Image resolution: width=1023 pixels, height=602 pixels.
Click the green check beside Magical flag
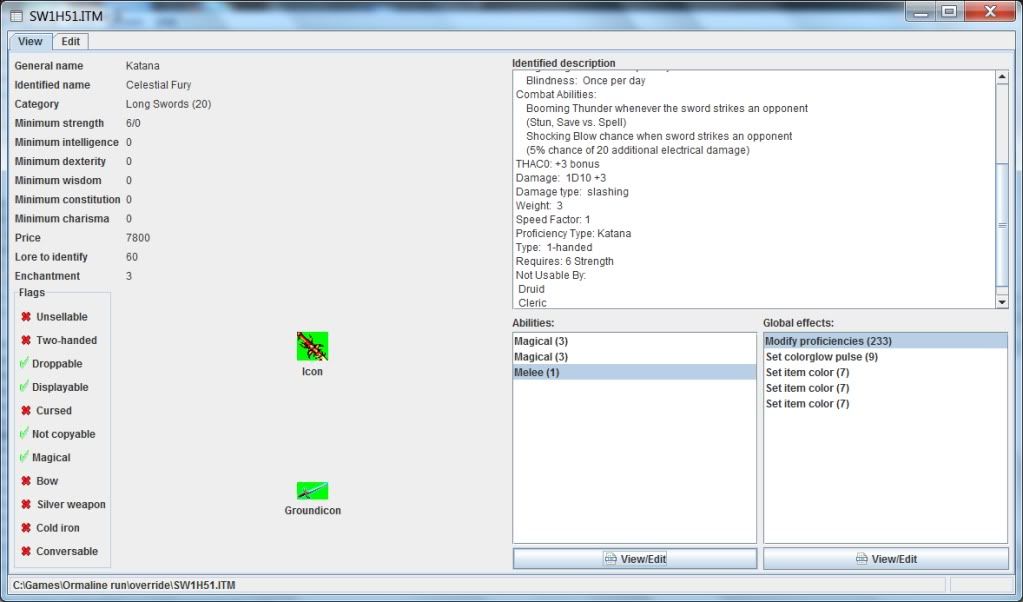[25, 457]
